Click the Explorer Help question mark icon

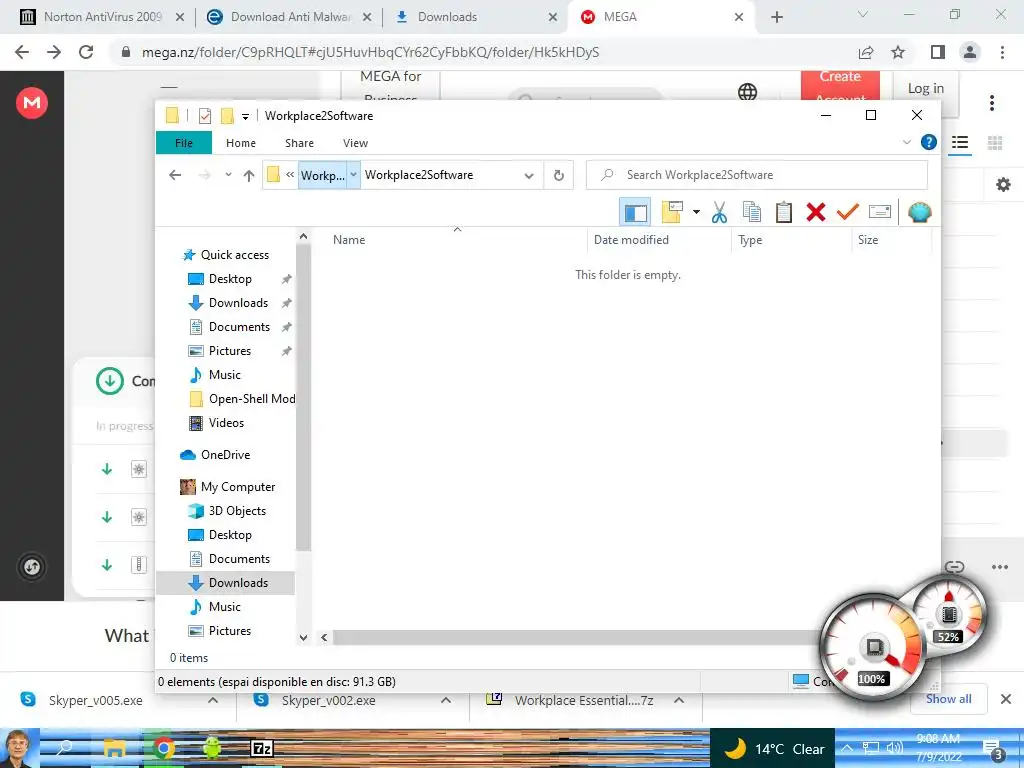(x=928, y=142)
